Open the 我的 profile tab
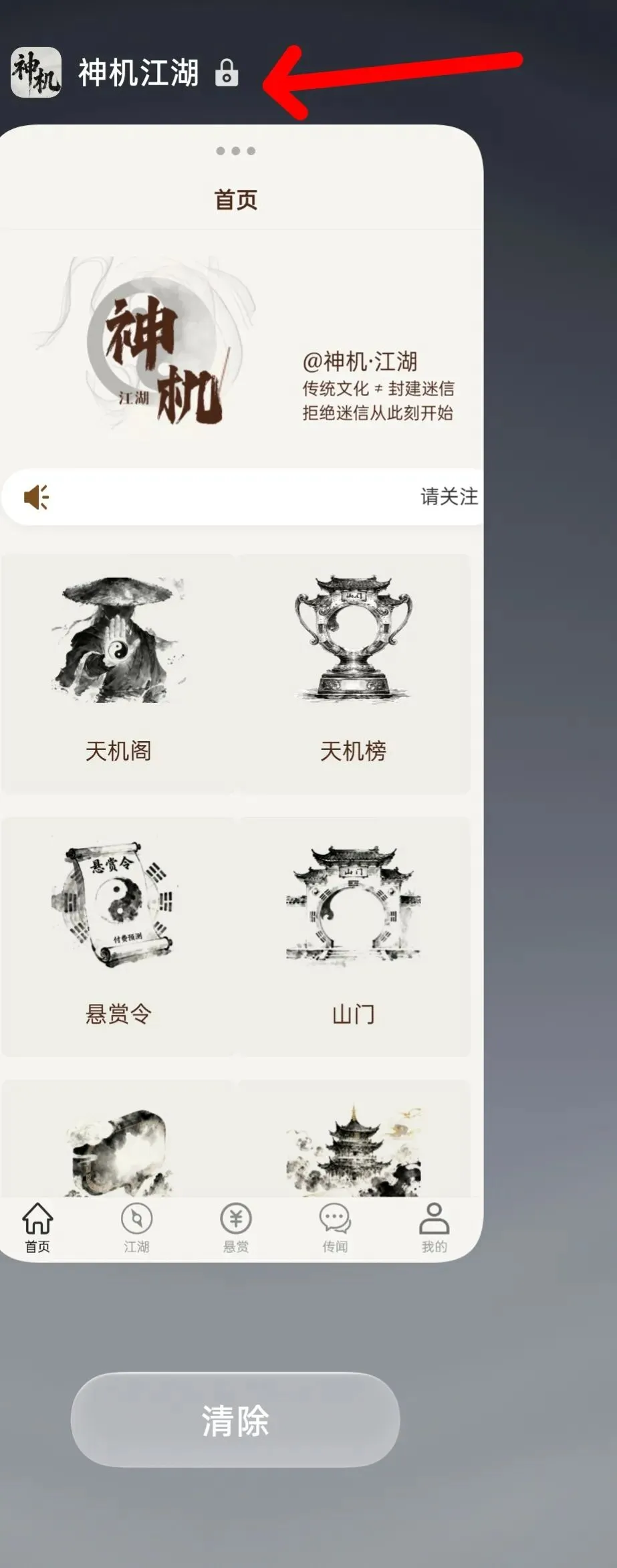 (x=435, y=1228)
